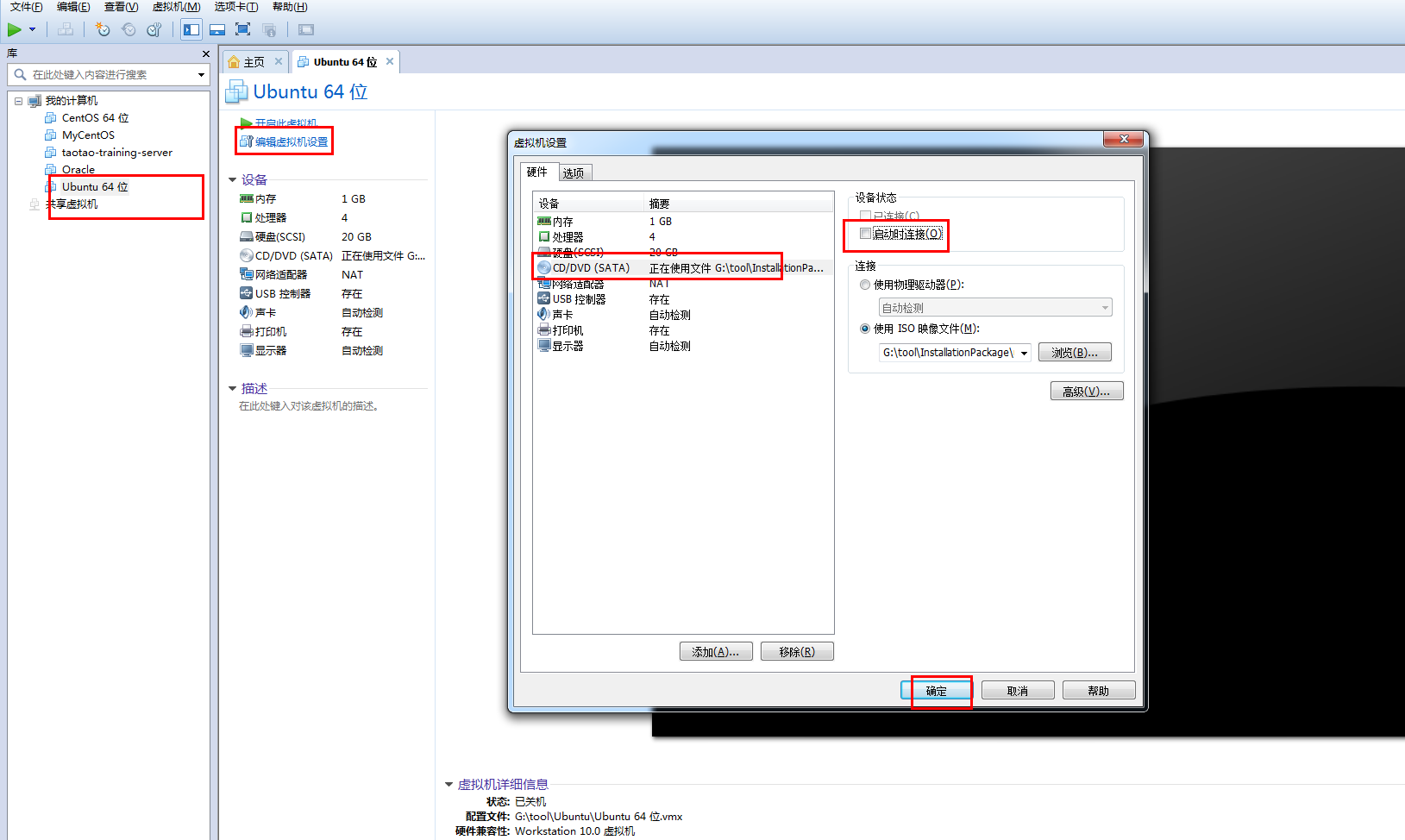The width and height of the screenshot is (1405, 840).
Task: Select MyCentOS in library tree
Action: click(x=88, y=135)
